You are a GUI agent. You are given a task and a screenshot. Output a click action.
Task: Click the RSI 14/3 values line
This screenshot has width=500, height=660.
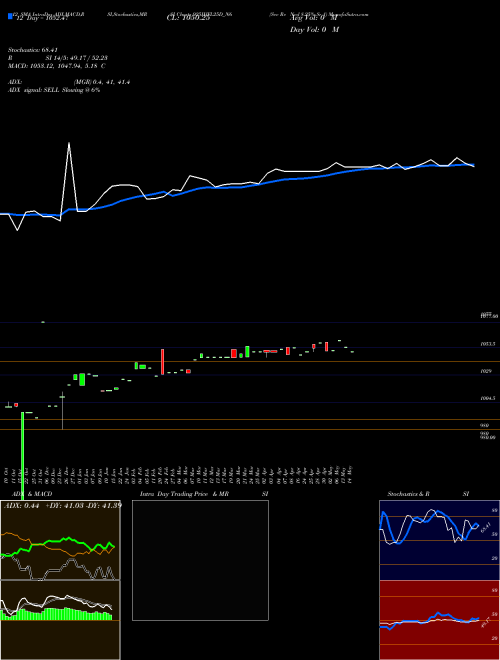[x=58, y=58]
